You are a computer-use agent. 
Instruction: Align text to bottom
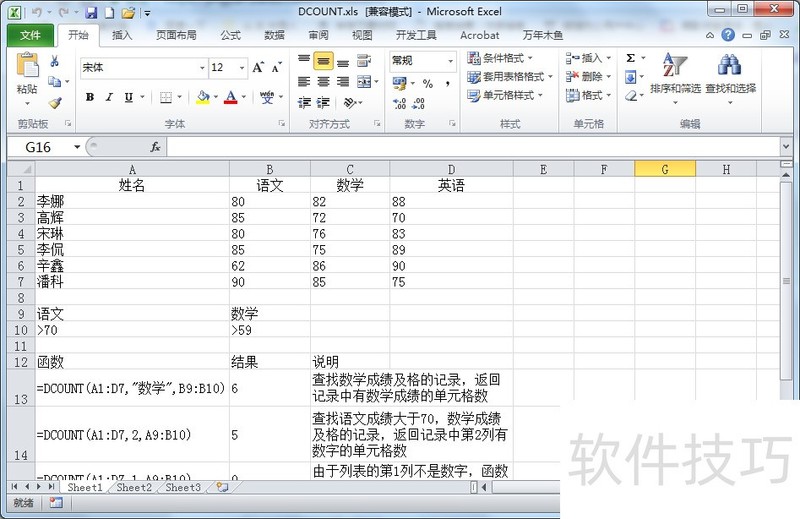coord(343,61)
